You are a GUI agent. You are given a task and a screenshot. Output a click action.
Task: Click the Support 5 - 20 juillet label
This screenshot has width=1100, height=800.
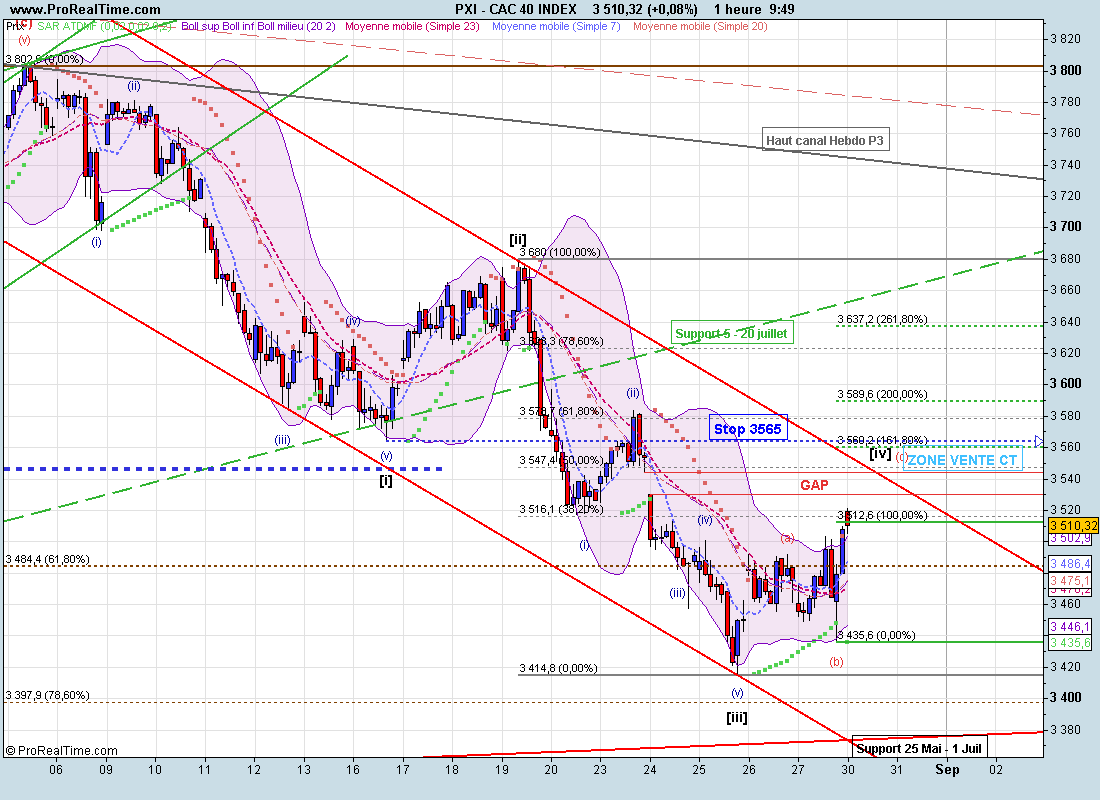(x=733, y=334)
